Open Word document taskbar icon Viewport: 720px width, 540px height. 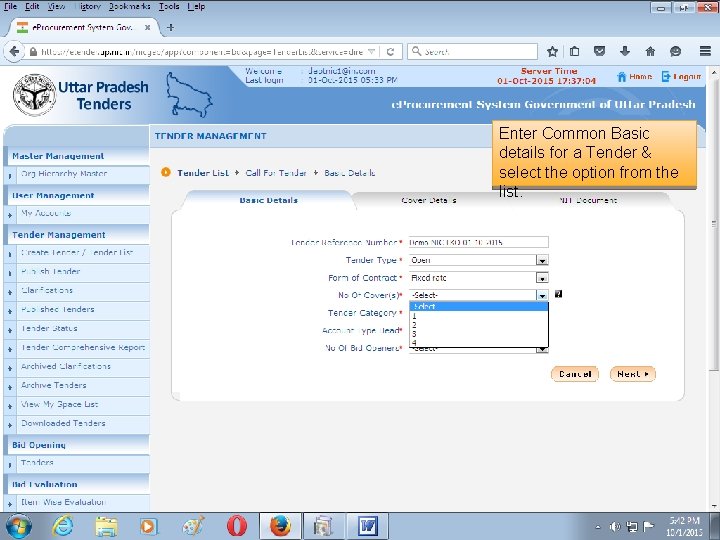(367, 526)
